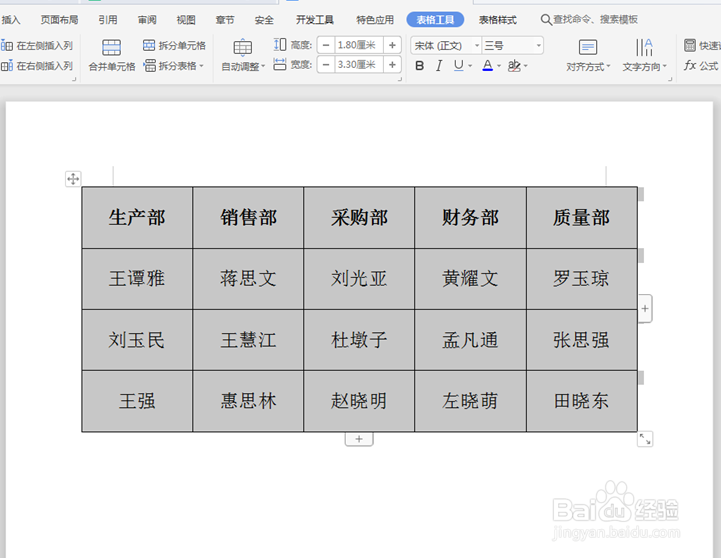Screen dimensions: 721x558
Task: Click the cell 刘光亚
Action: 359,279
